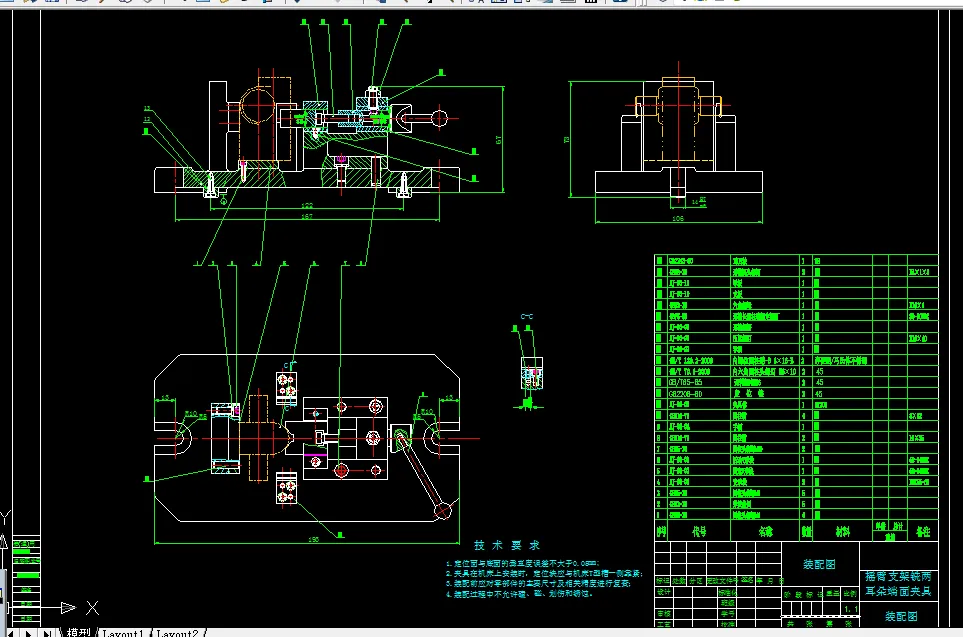Select the 106 dimension on side view
963x637 pixels.
pyautogui.click(x=677, y=218)
